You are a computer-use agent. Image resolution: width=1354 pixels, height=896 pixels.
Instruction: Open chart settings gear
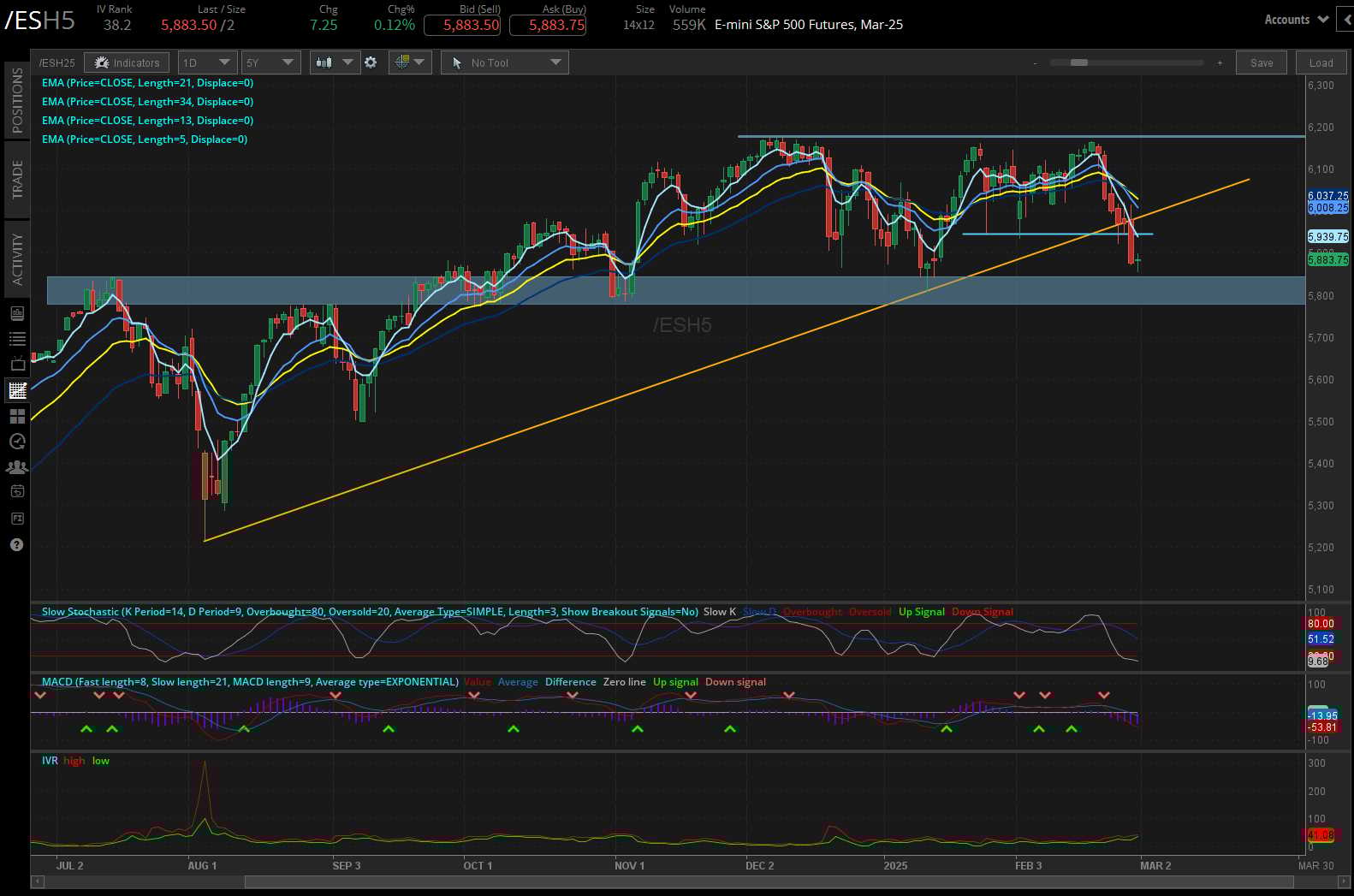point(371,62)
